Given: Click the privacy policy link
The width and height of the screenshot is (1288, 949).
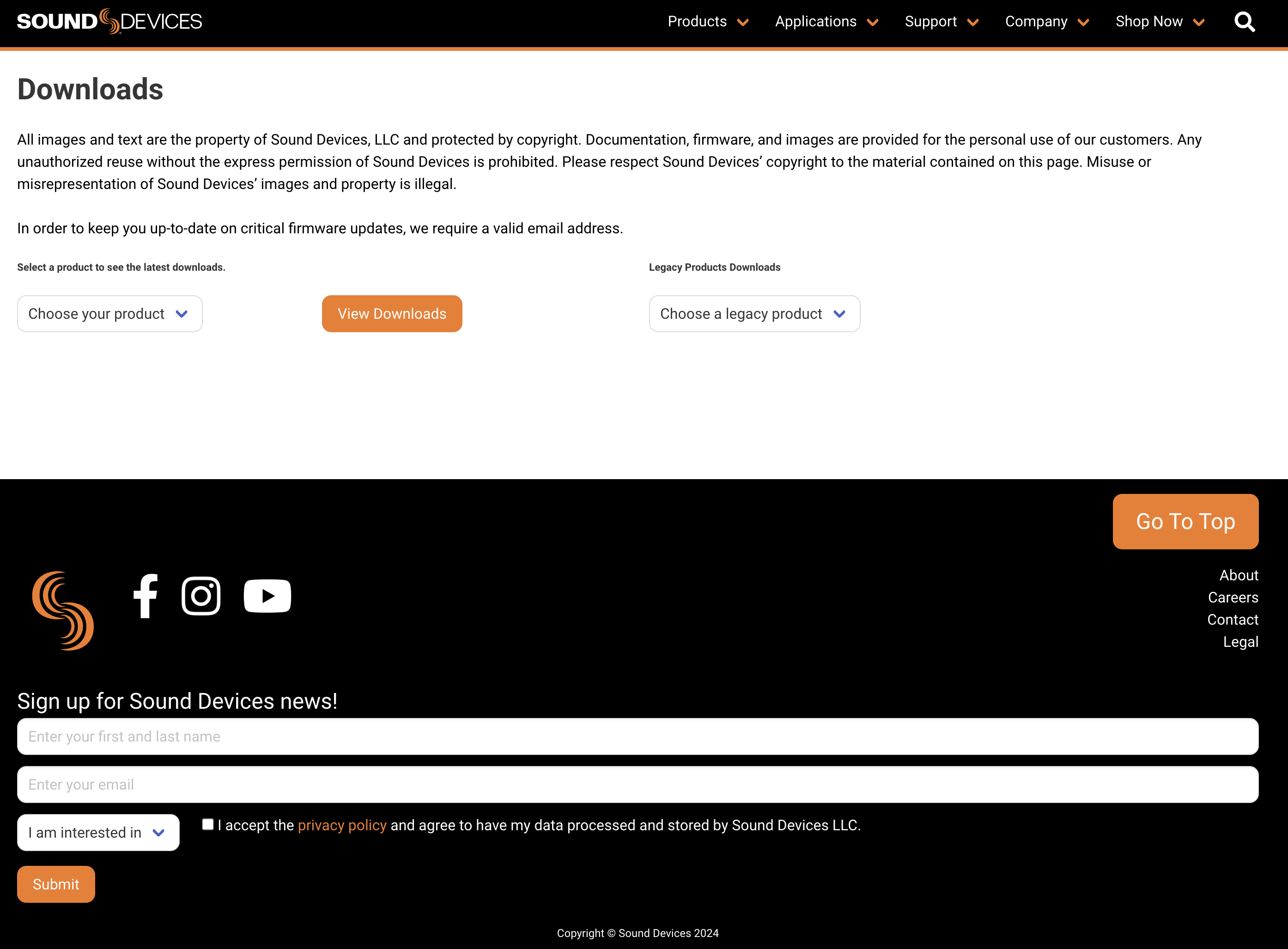Looking at the screenshot, I should (342, 825).
